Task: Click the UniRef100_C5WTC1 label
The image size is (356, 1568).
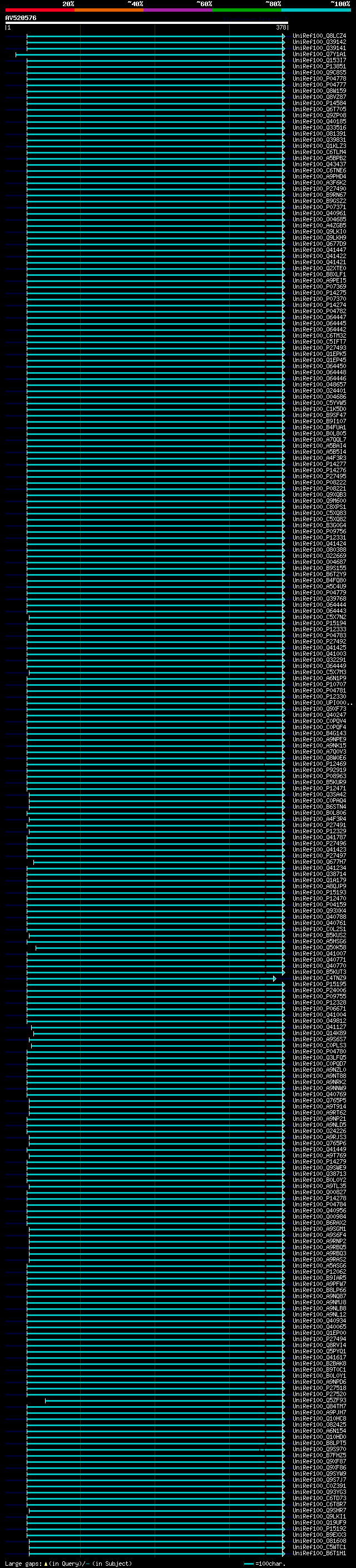Action: [319, 1547]
